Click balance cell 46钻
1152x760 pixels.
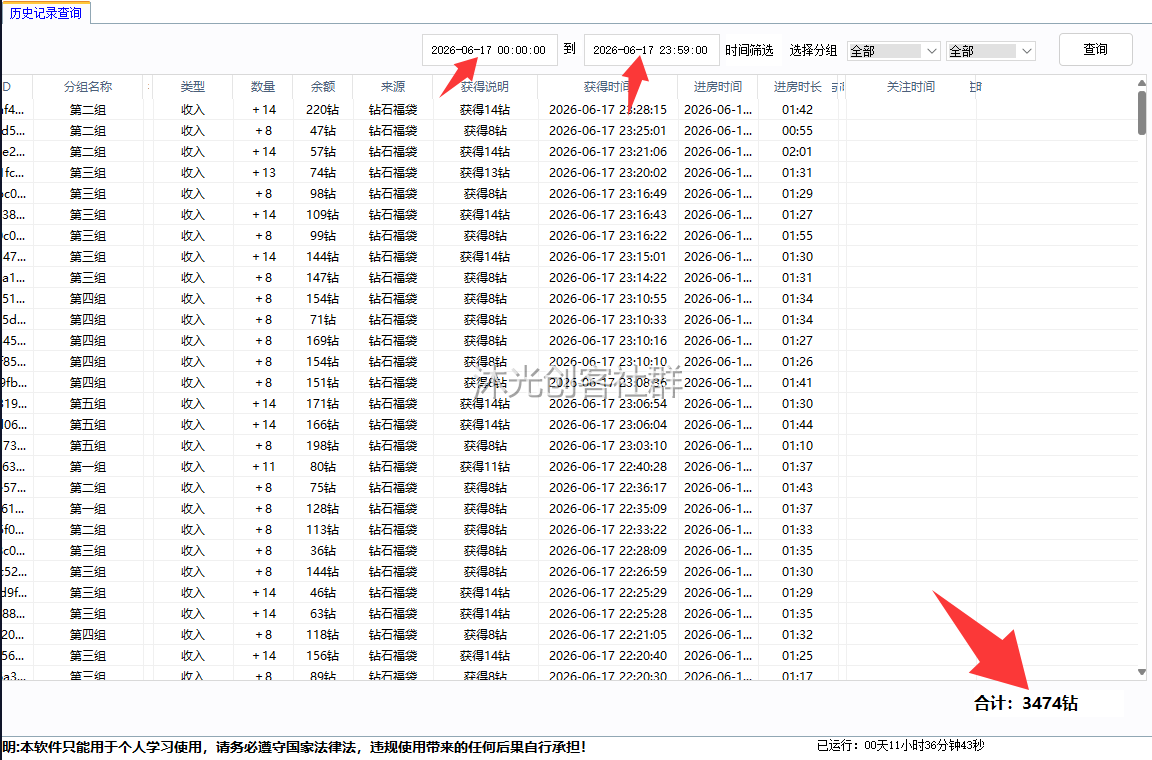[323, 592]
